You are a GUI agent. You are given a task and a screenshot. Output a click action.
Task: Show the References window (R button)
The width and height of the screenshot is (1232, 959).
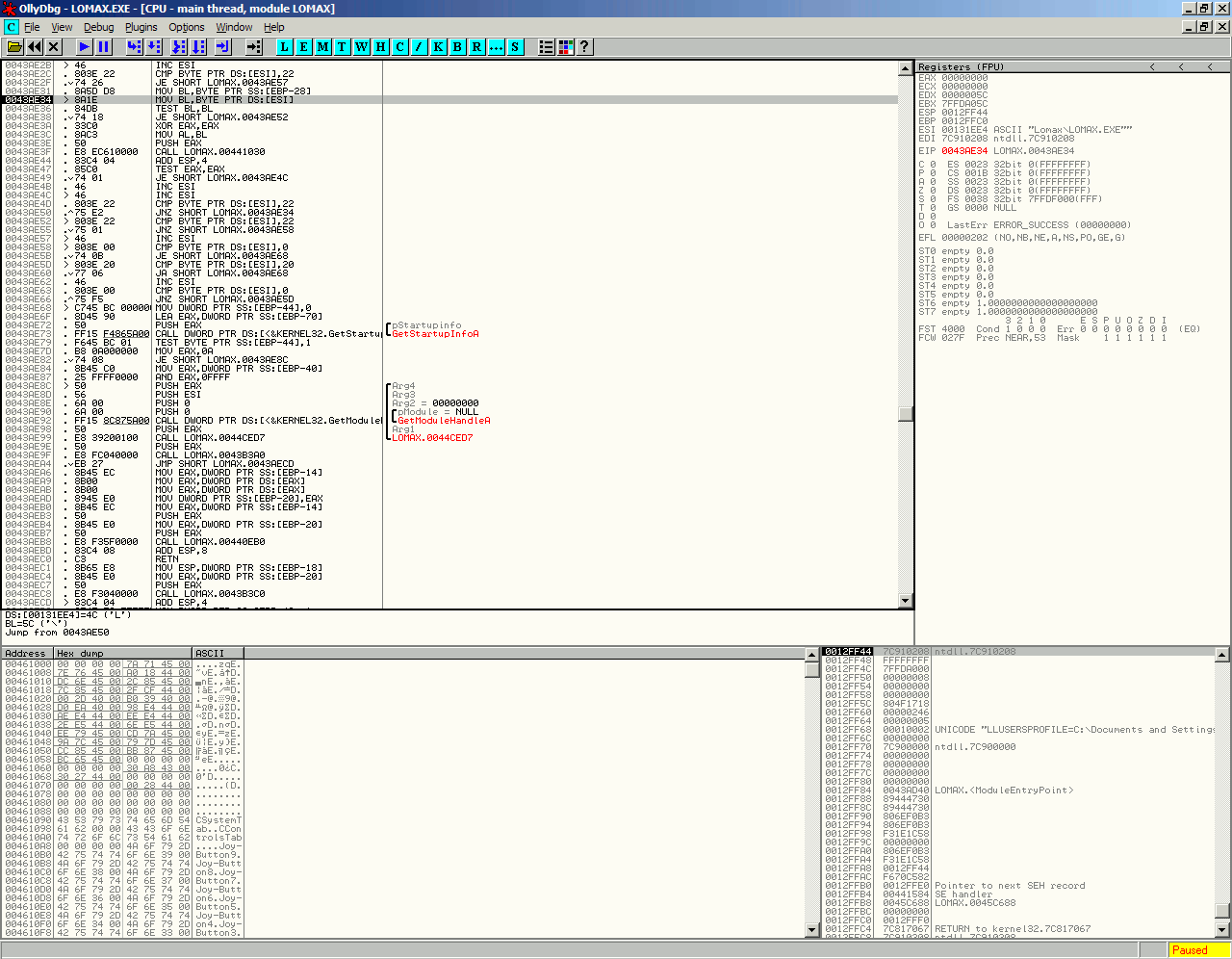[476, 46]
